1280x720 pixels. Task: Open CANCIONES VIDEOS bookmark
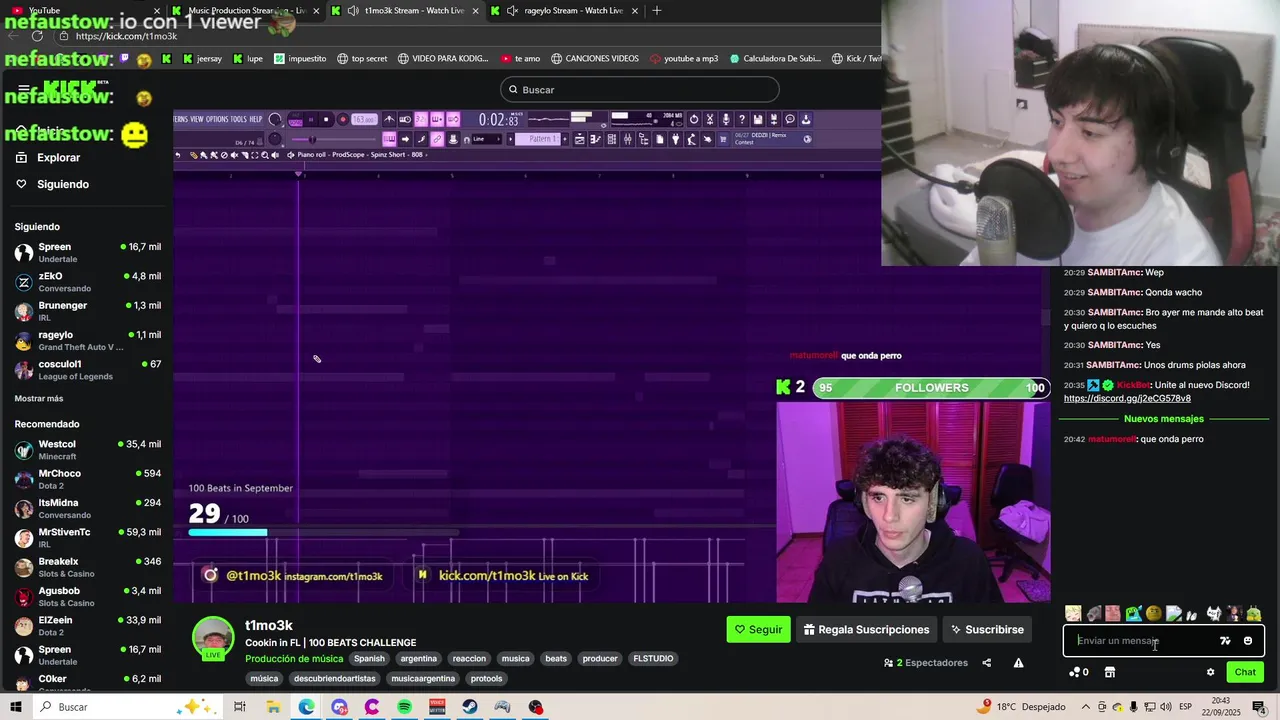click(x=595, y=59)
